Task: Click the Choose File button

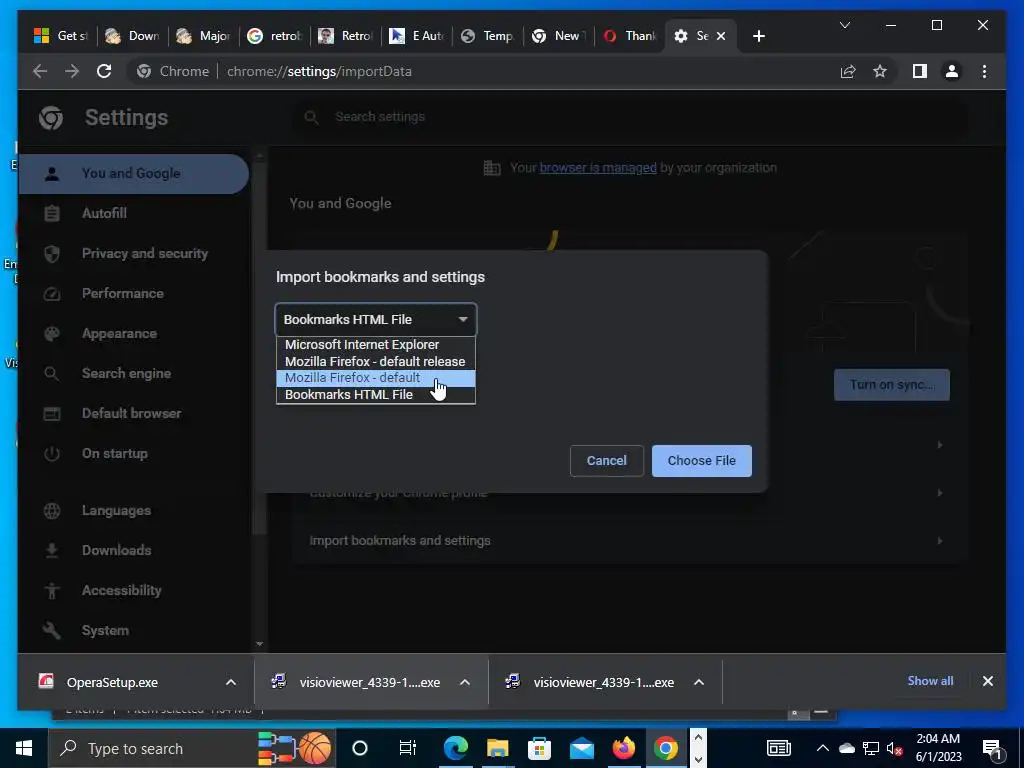Action: 701,460
